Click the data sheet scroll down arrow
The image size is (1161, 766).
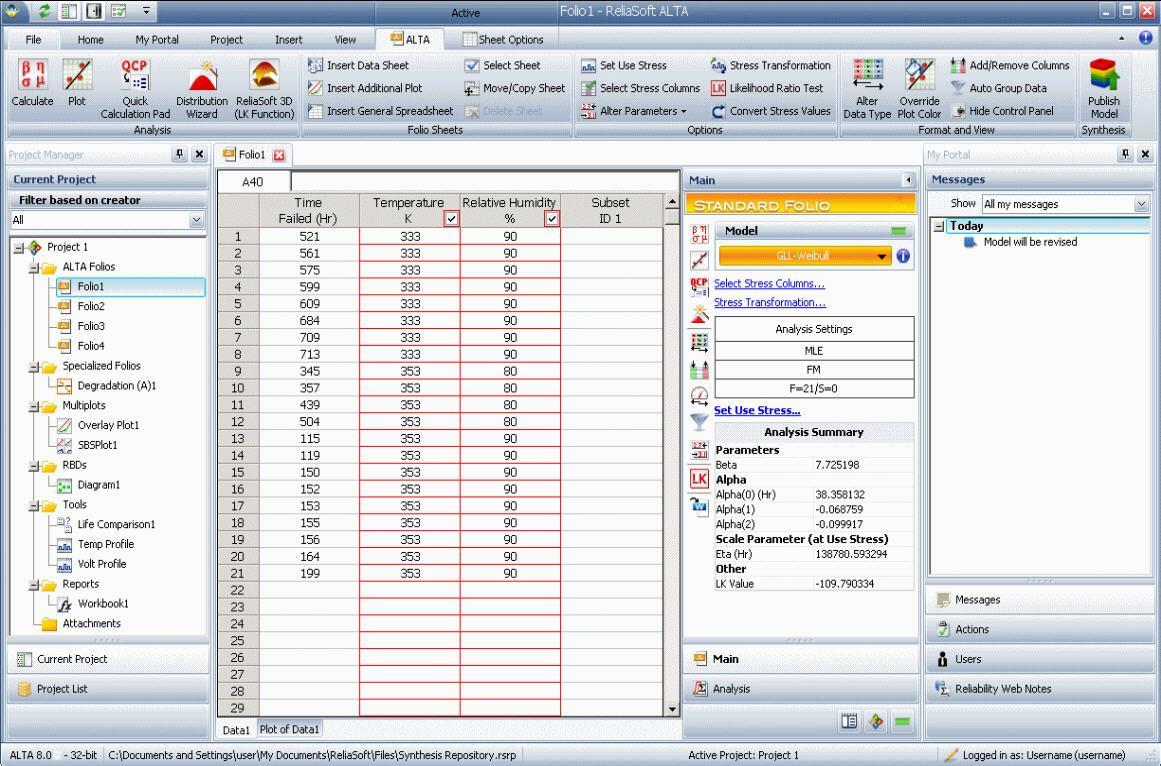coord(672,709)
